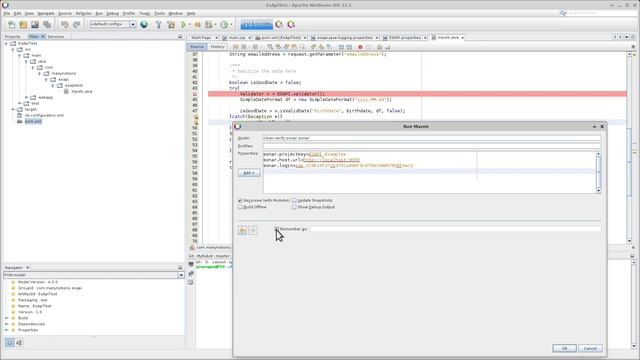Click the red breakpoint icon in editor toolbar
The image size is (640, 360).
[x=360, y=47]
